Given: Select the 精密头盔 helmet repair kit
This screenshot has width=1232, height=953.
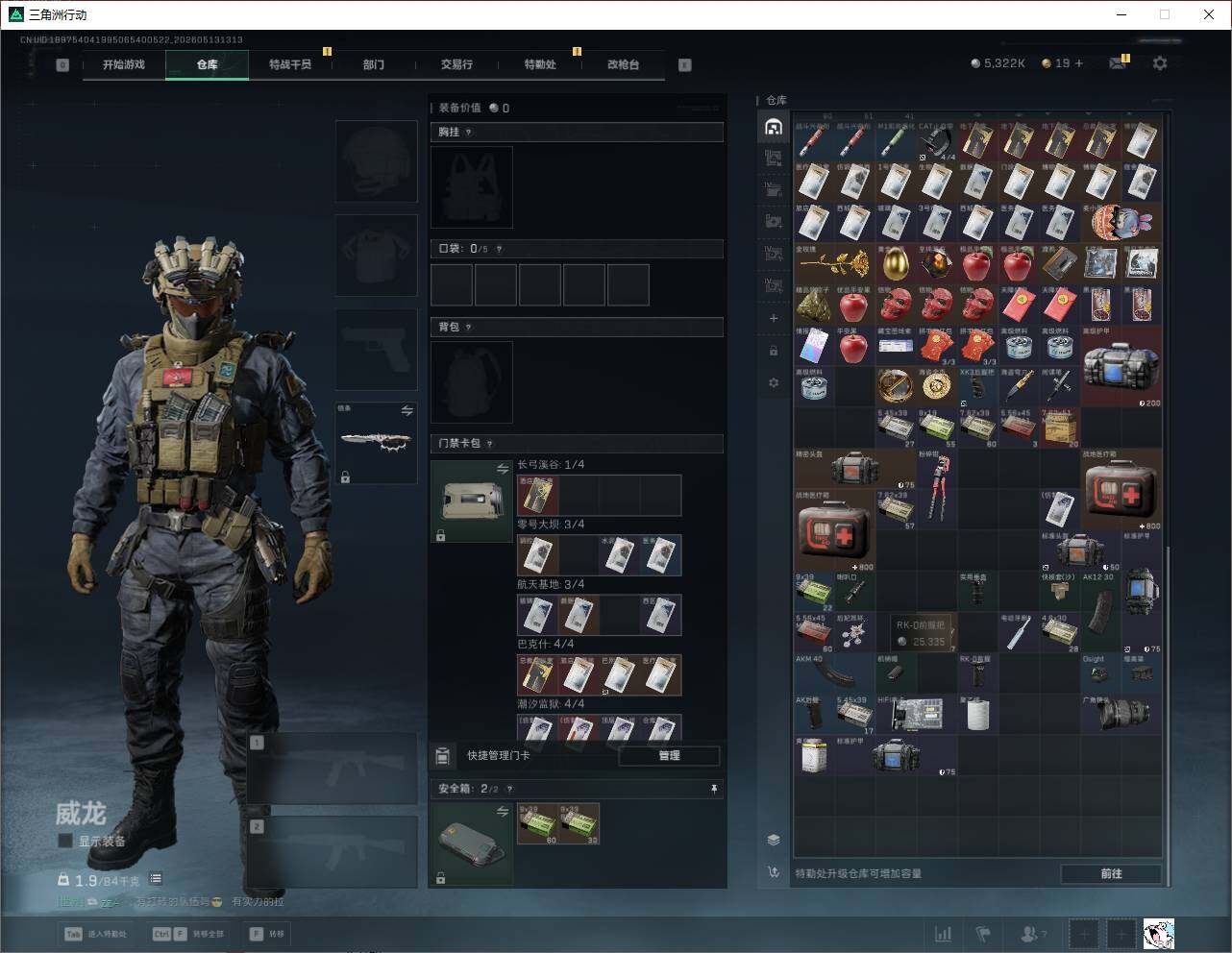Looking at the screenshot, I should [x=854, y=469].
